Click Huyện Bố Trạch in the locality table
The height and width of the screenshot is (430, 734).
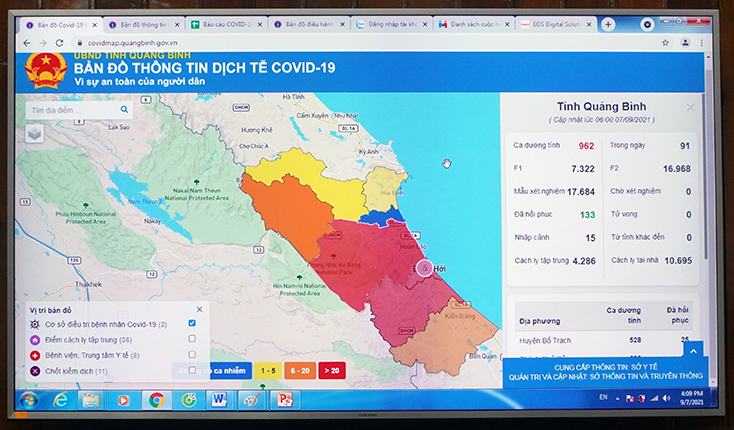(545, 341)
